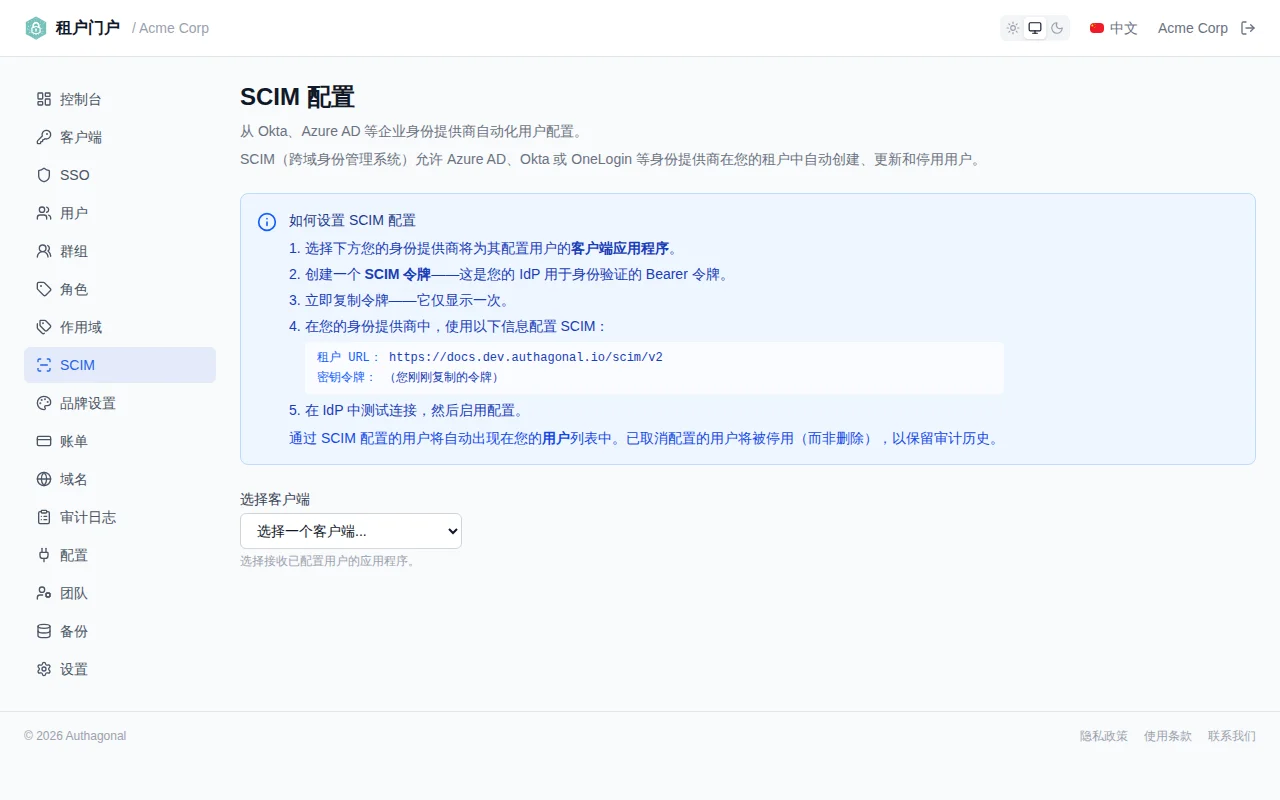Click the scan icon beside SCIM
1280x800 pixels.
[x=44, y=365]
